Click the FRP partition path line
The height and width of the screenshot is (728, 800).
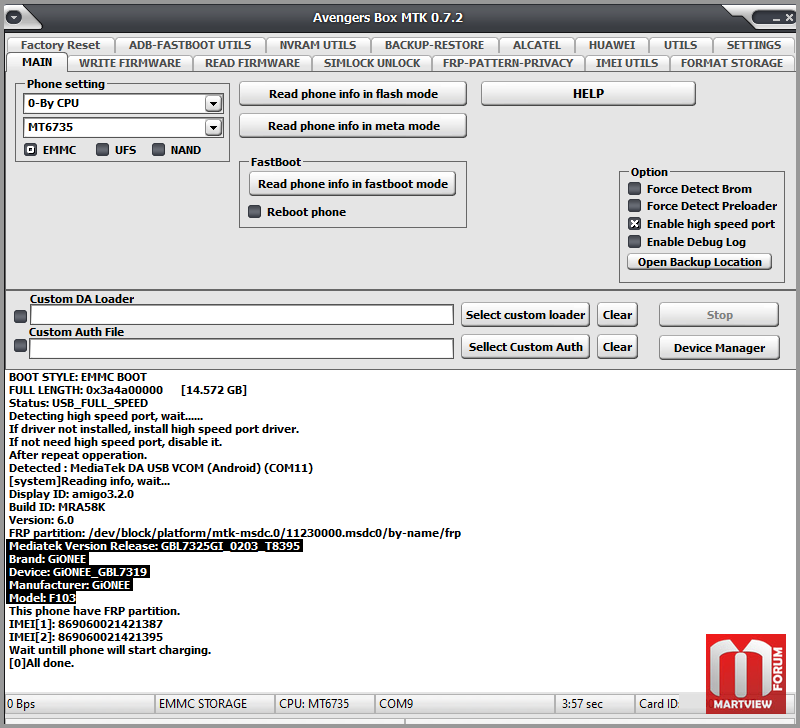[x=235, y=533]
